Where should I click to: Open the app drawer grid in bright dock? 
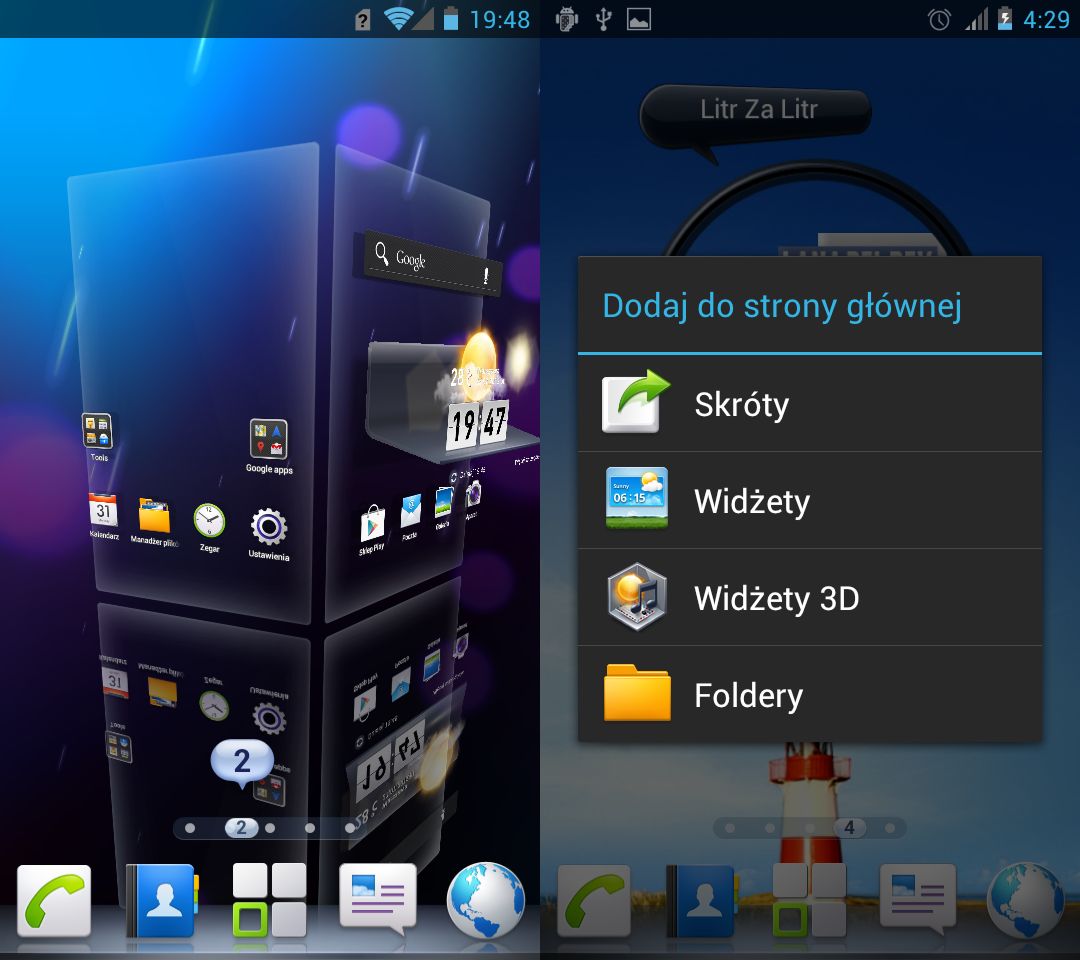269,899
